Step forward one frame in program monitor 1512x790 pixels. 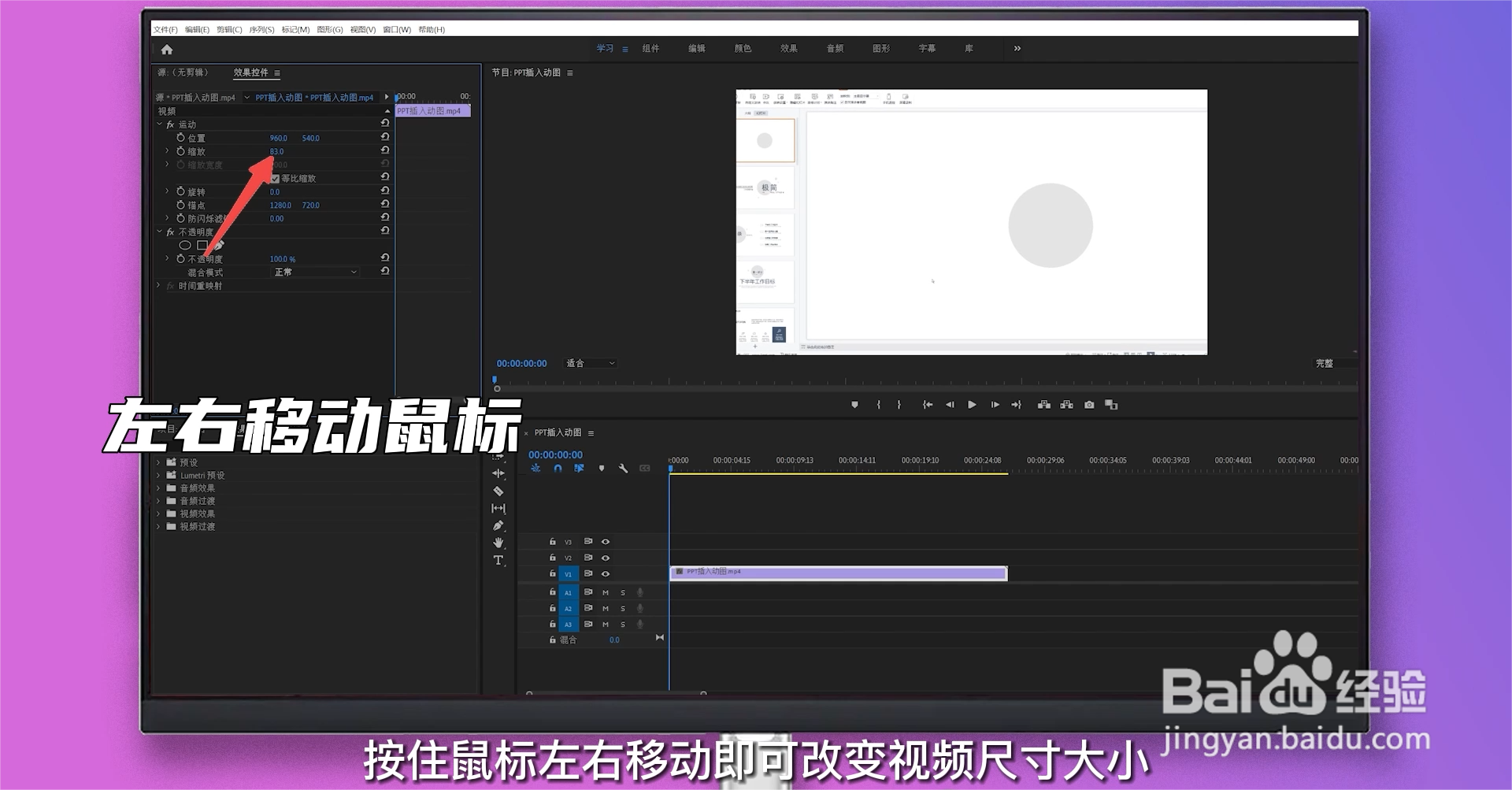click(x=995, y=405)
